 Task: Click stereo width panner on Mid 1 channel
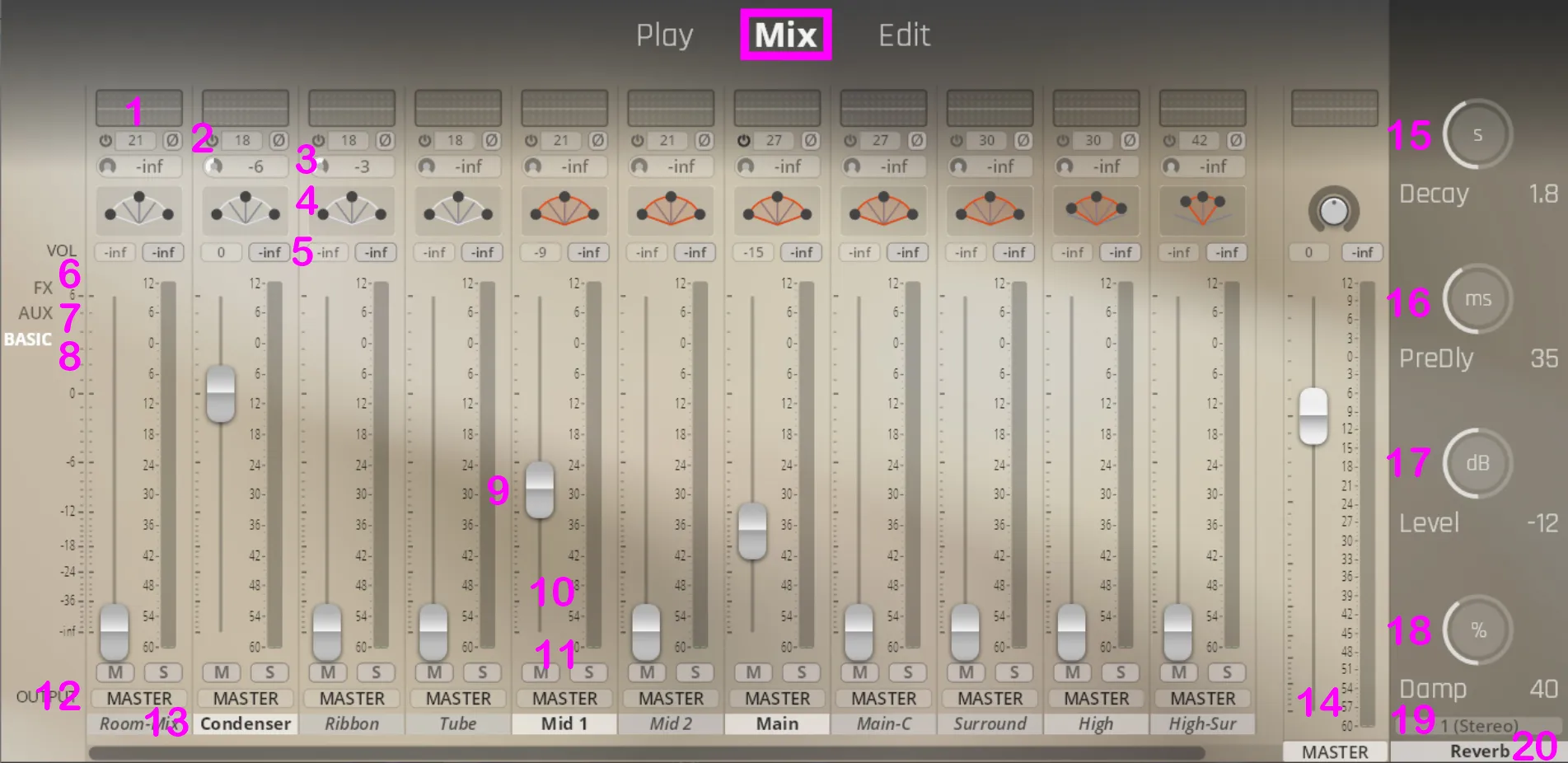[x=564, y=209]
